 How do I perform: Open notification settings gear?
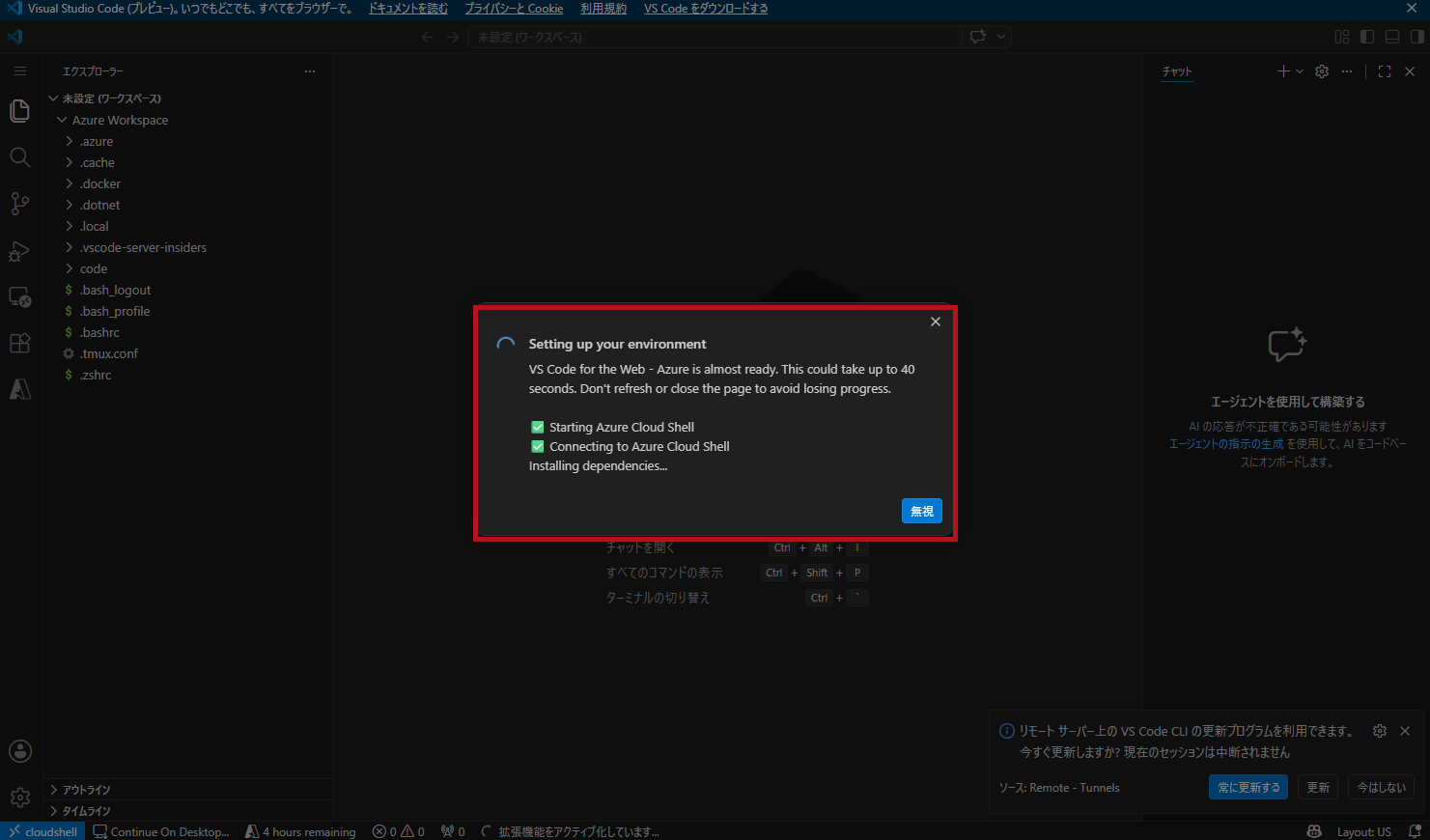point(1380,731)
